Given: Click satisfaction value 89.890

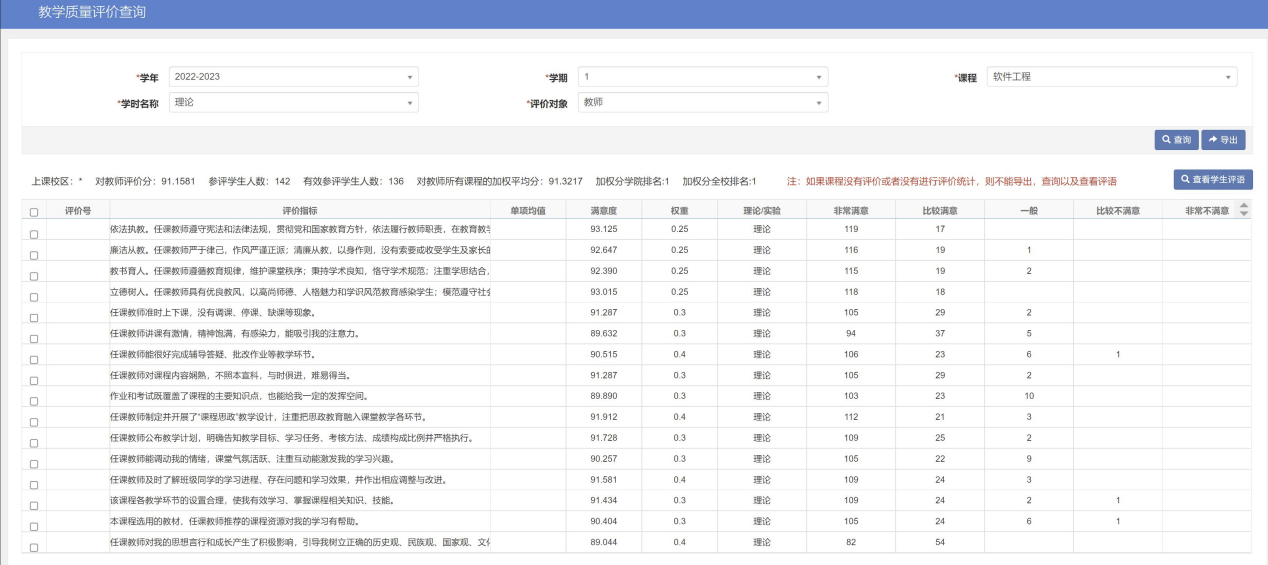Looking at the screenshot, I should tap(603, 396).
